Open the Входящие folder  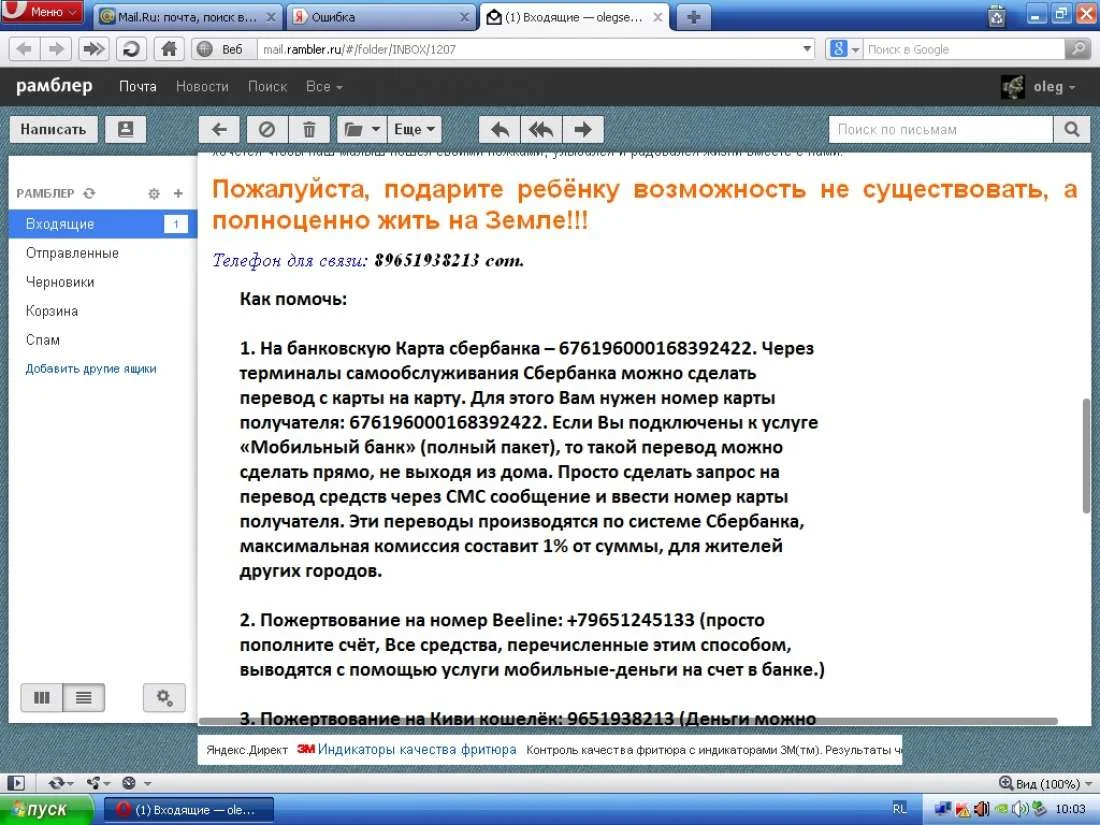point(102,224)
